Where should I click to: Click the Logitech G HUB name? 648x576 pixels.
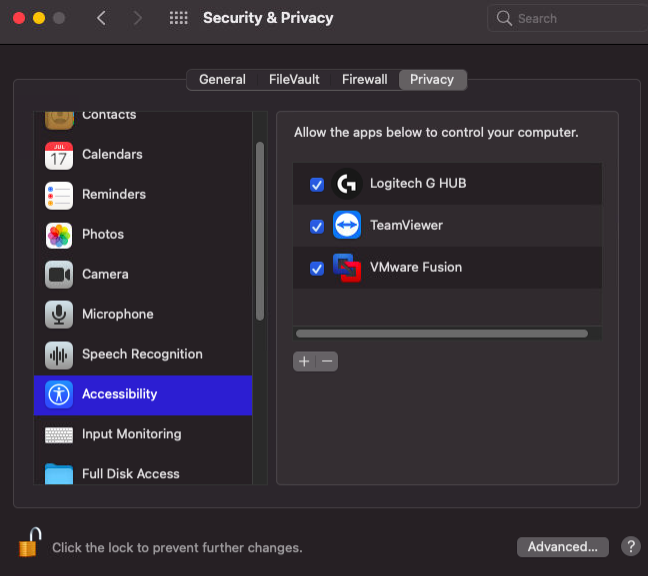(x=418, y=183)
